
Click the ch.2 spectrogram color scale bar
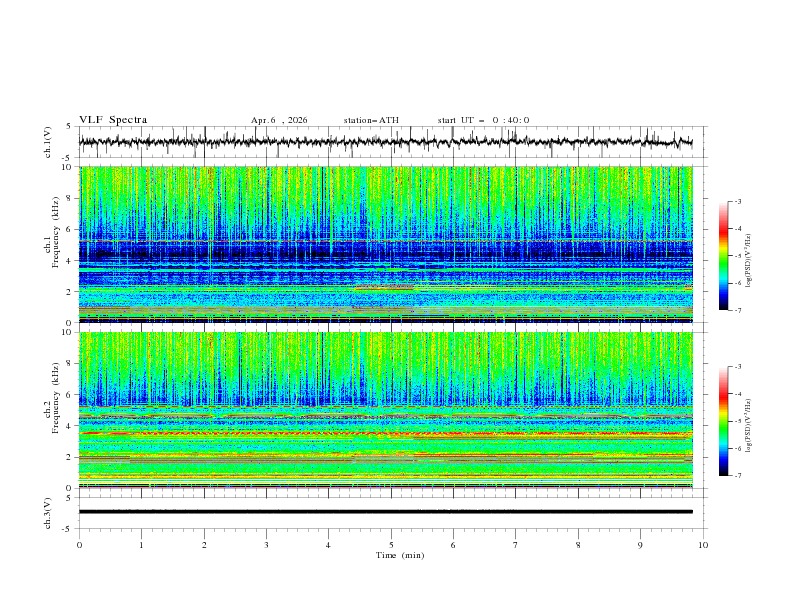(723, 421)
